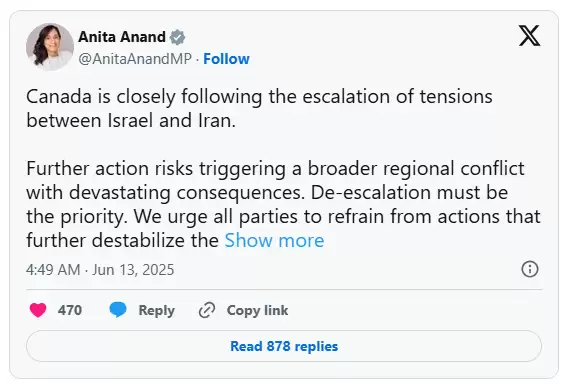This screenshot has height=385, width=570.
Task: Open the Anita Anand display name
Action: (x=122, y=37)
